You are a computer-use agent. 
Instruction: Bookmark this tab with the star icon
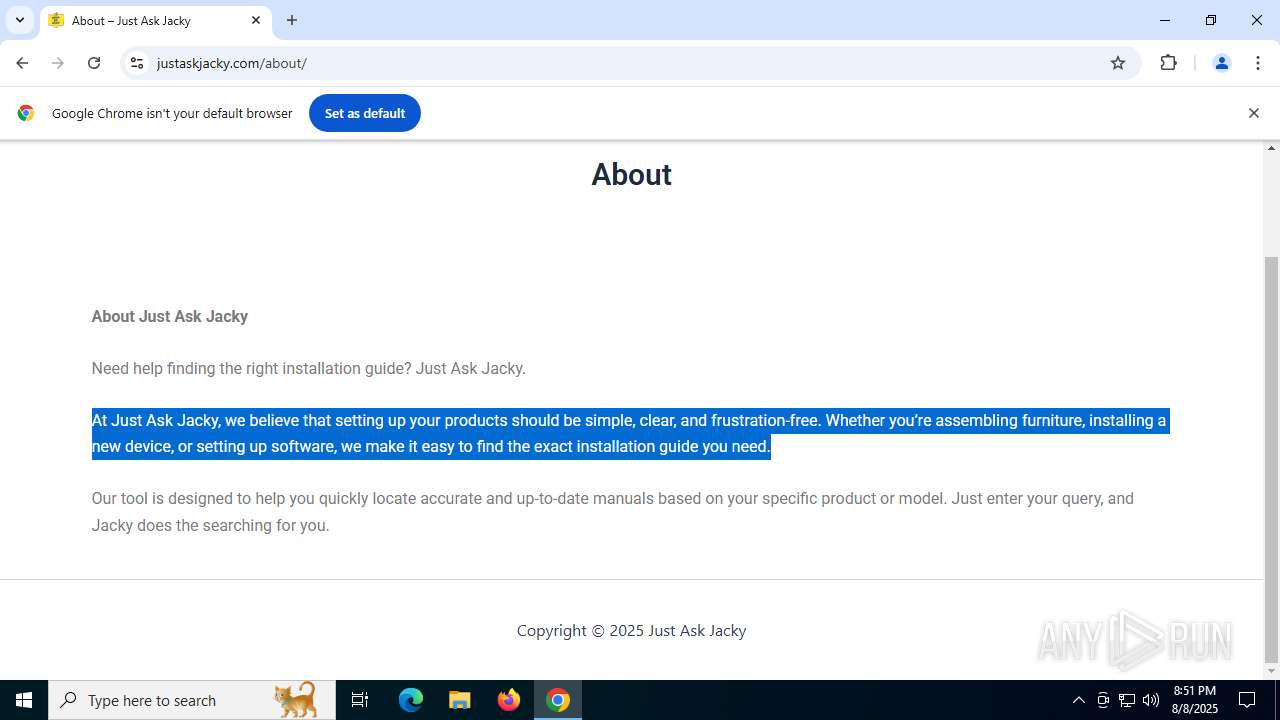(x=1118, y=63)
